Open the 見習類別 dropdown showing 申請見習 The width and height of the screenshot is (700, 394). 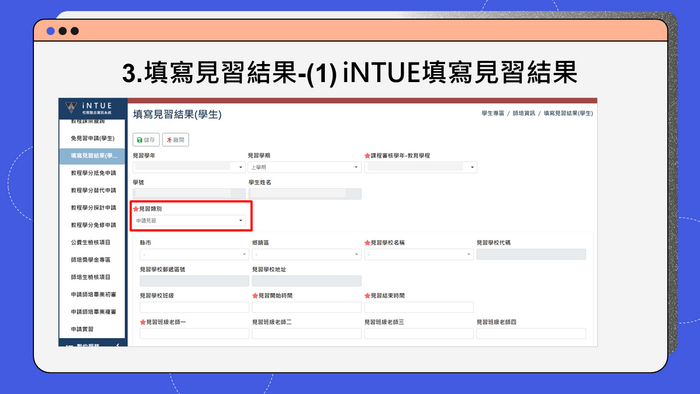189,220
